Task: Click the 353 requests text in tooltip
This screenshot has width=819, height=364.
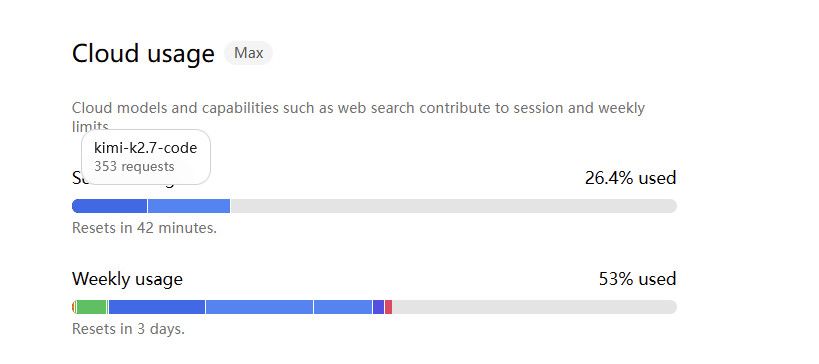Action: coord(134,167)
